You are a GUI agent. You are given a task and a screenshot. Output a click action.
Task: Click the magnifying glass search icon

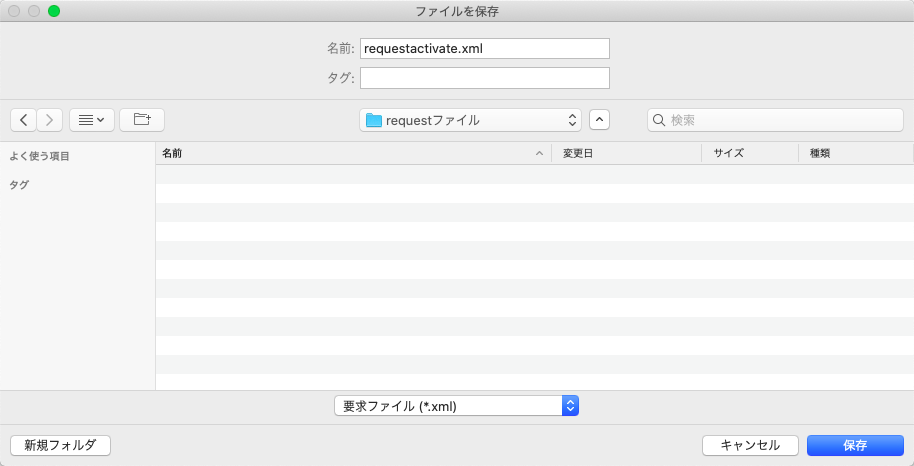click(659, 121)
